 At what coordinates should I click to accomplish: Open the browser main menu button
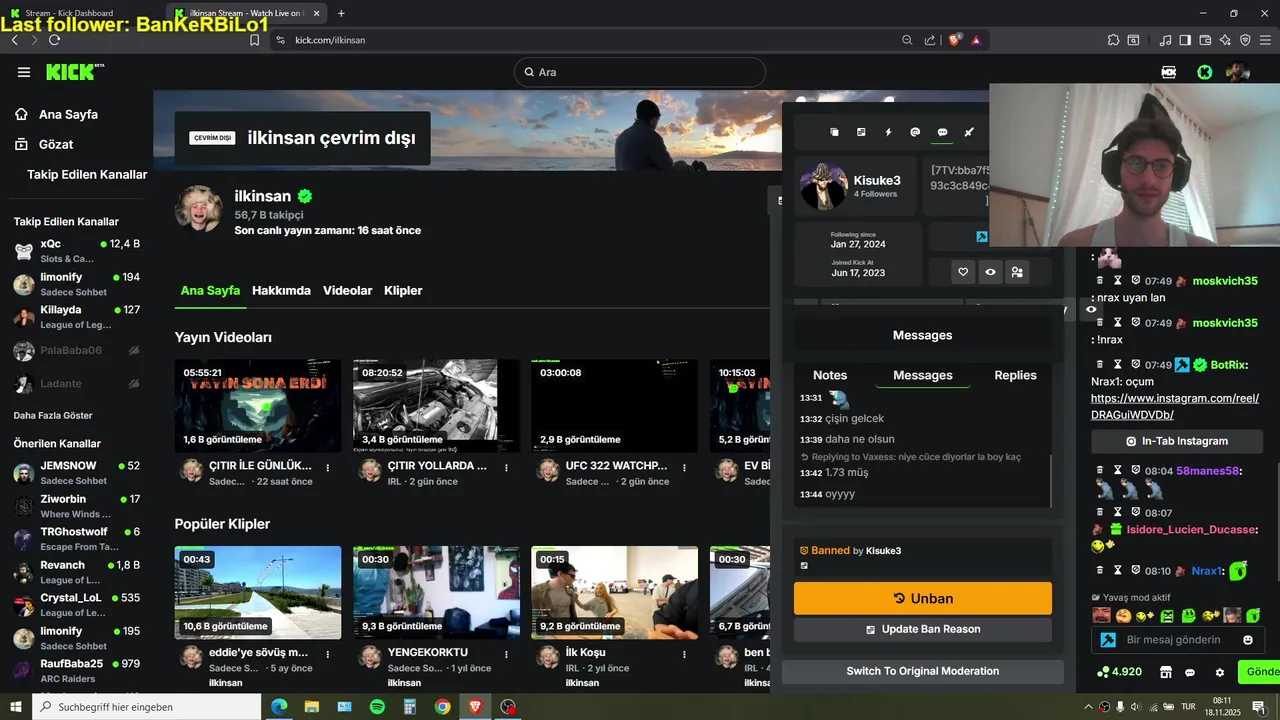click(1266, 40)
